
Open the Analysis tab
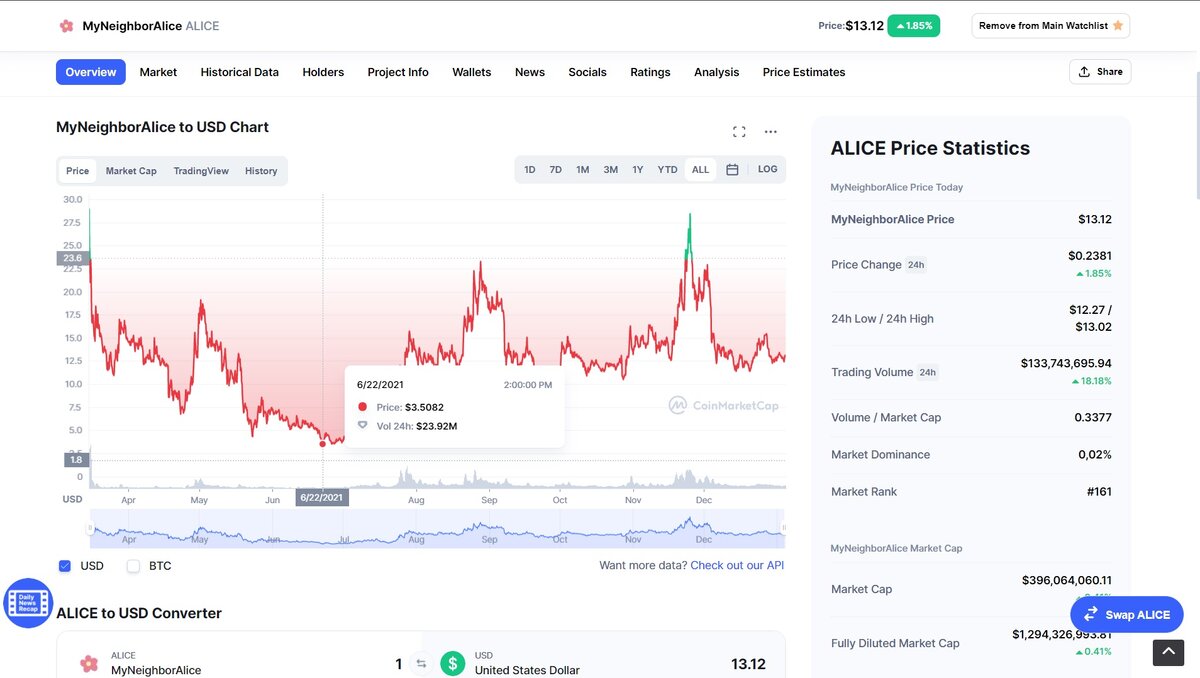pos(717,72)
